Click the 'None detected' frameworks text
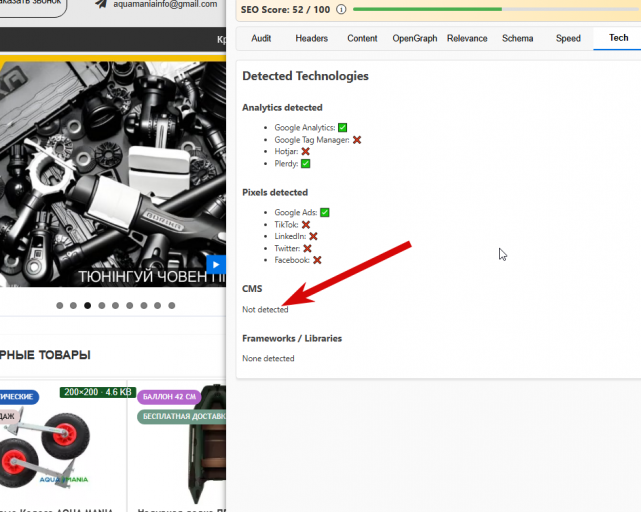This screenshot has width=641, height=512. (x=268, y=359)
